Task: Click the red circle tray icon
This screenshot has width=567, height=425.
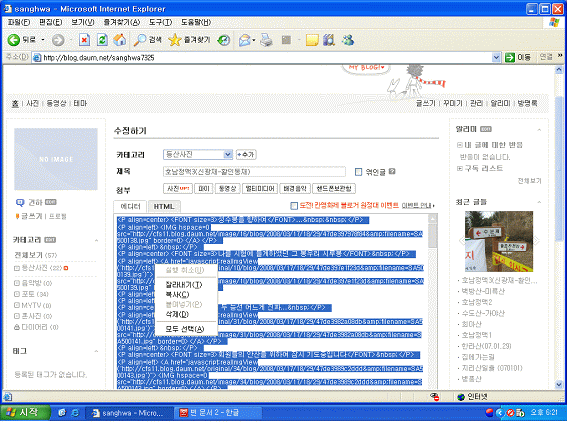Action: [x=489, y=412]
